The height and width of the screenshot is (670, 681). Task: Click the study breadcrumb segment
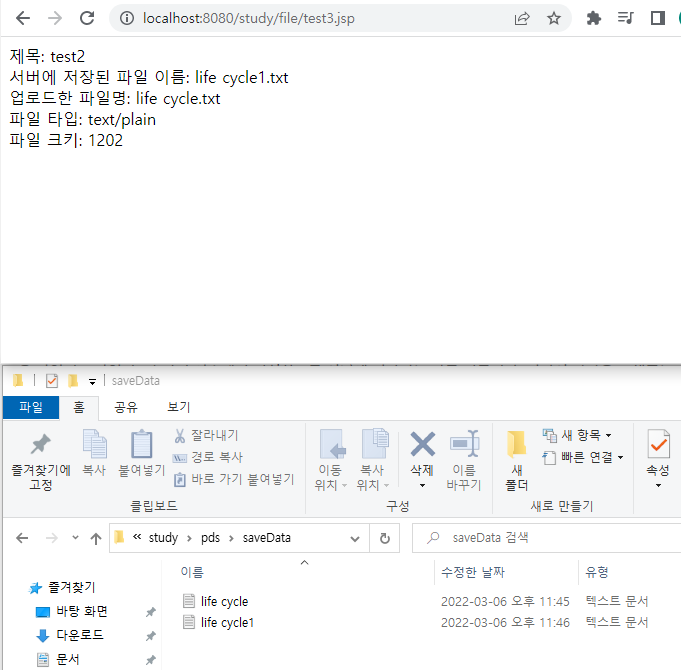point(163,538)
